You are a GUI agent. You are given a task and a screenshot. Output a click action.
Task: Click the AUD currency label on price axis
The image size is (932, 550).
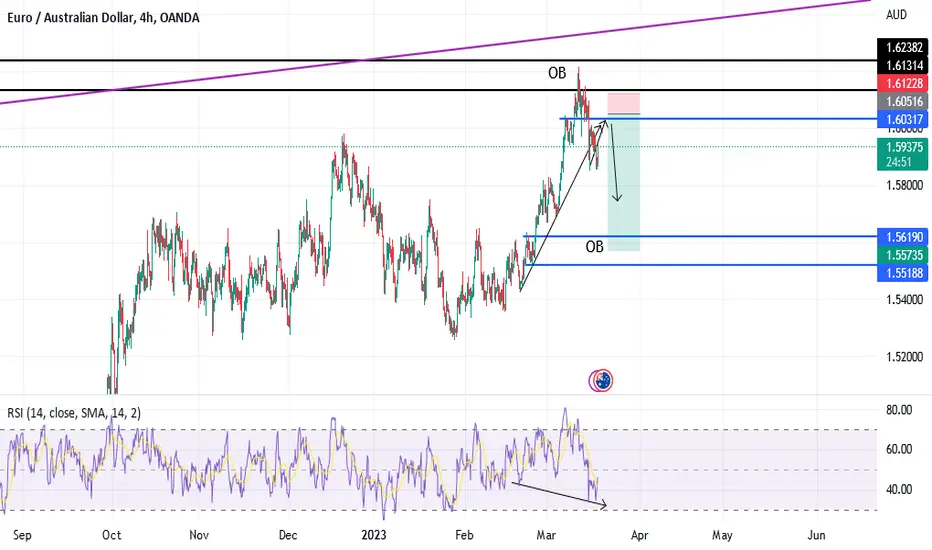pyautogui.click(x=896, y=15)
